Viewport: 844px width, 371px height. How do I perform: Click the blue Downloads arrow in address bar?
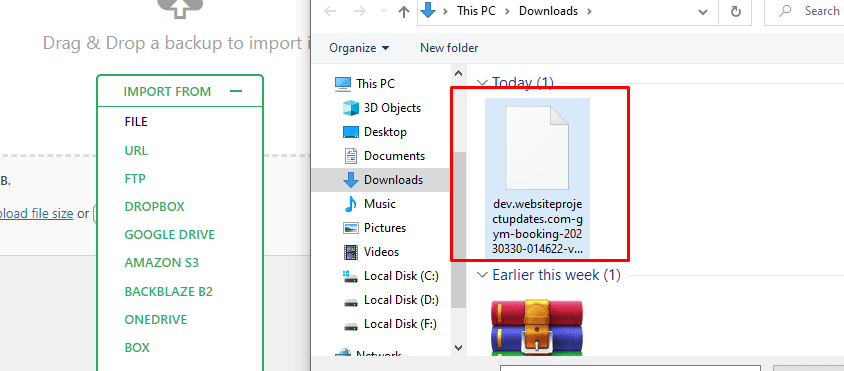pyautogui.click(x=428, y=11)
